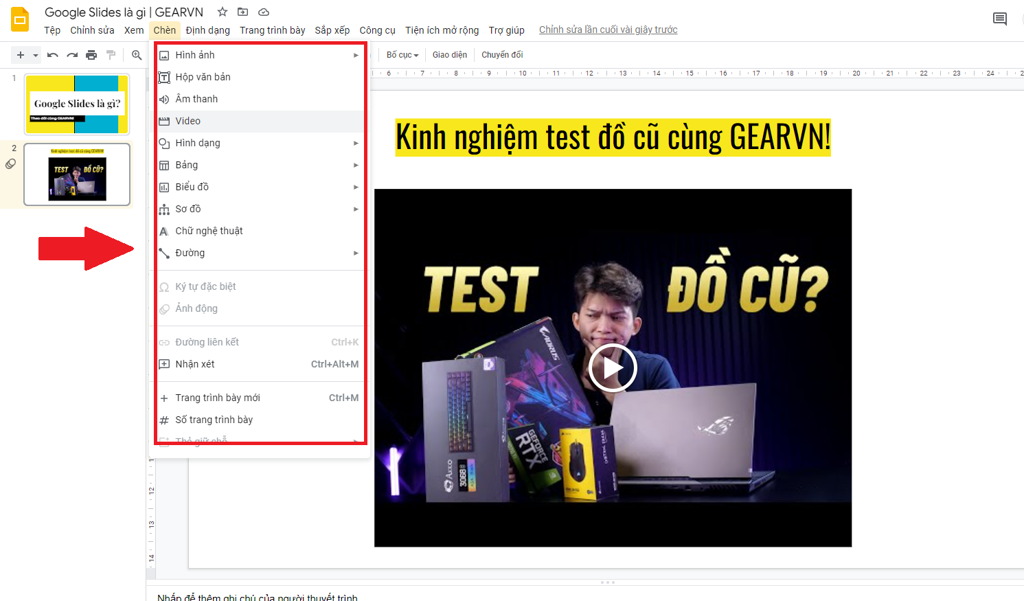Click slide 2 linked animation icon
Viewport: 1024px width, 601px height.
tap(10, 164)
